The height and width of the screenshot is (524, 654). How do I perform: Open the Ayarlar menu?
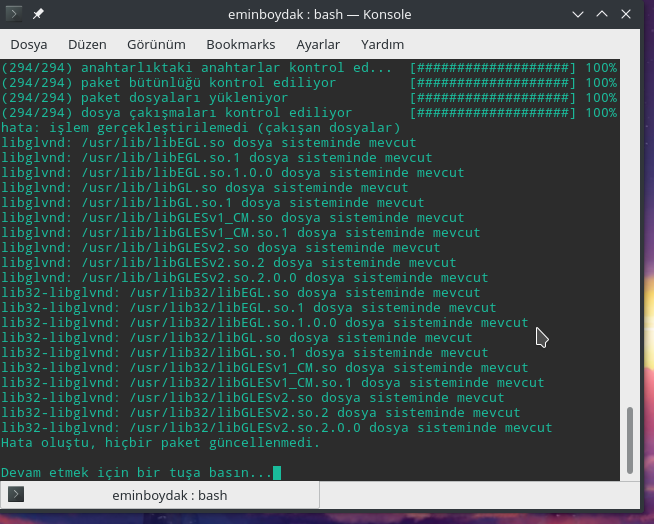pos(318,44)
